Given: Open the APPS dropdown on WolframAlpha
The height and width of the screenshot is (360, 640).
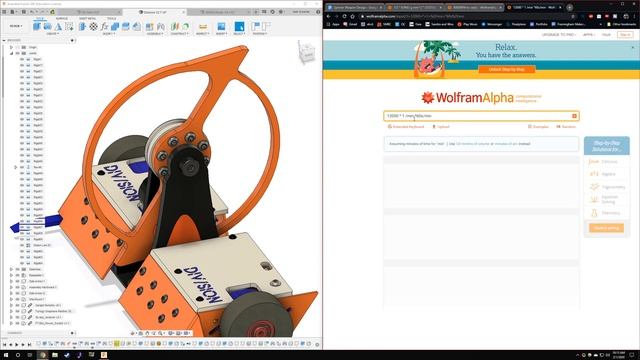Looking at the screenshot, I should click(x=588, y=35).
